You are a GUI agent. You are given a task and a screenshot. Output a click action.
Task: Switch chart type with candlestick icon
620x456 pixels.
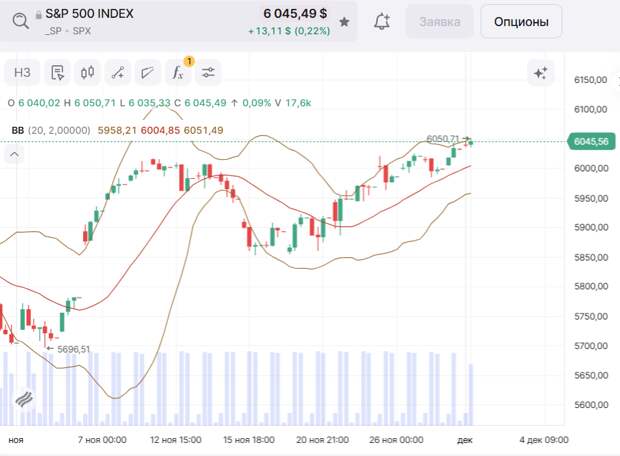coord(87,73)
